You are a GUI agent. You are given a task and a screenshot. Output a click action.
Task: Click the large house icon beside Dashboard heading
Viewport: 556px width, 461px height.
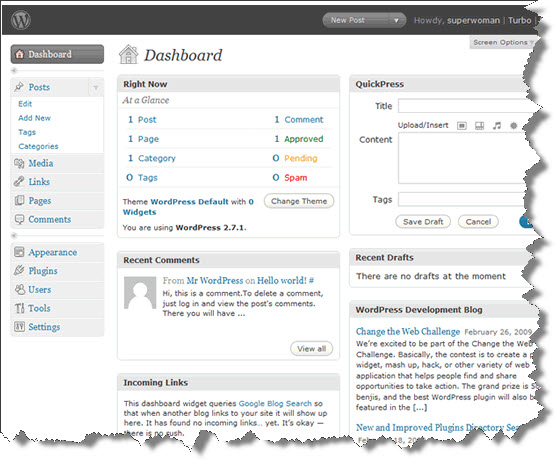coord(128,55)
